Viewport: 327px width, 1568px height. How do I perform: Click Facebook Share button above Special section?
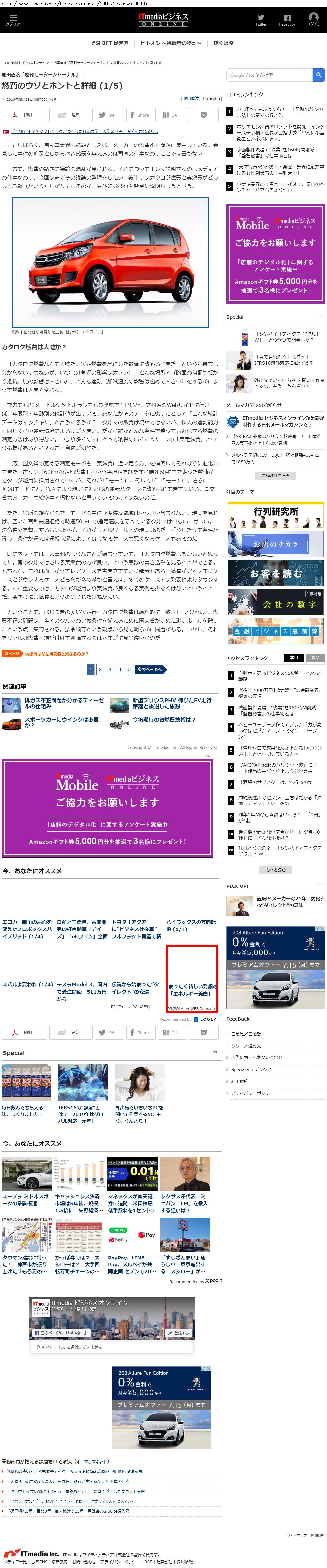[140, 1032]
